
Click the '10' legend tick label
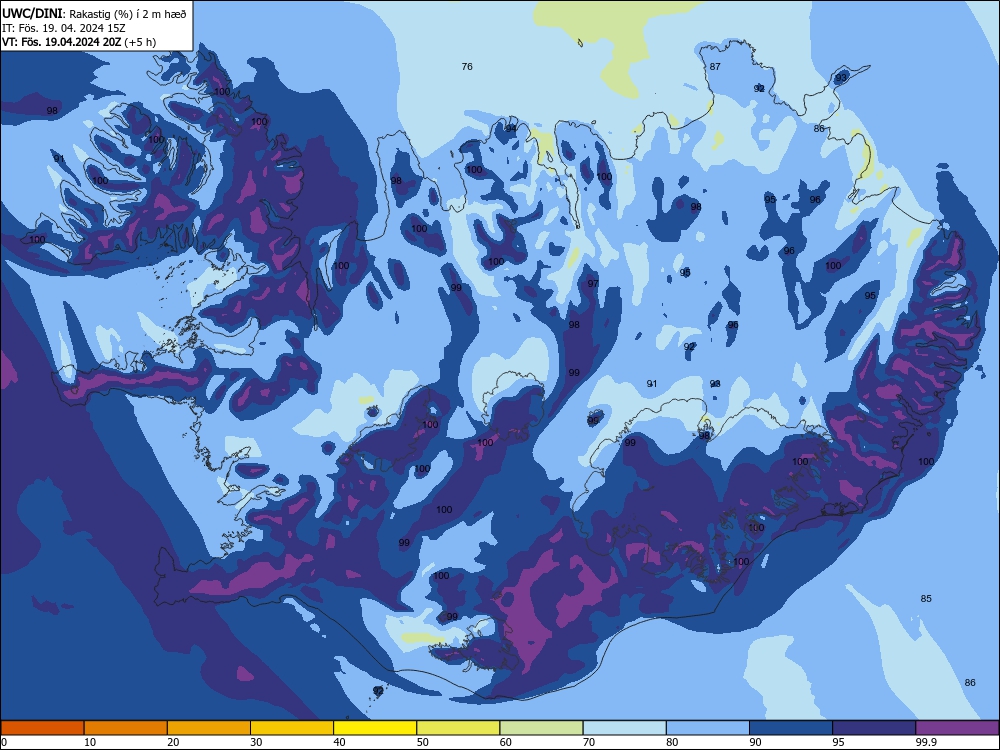pos(90,742)
